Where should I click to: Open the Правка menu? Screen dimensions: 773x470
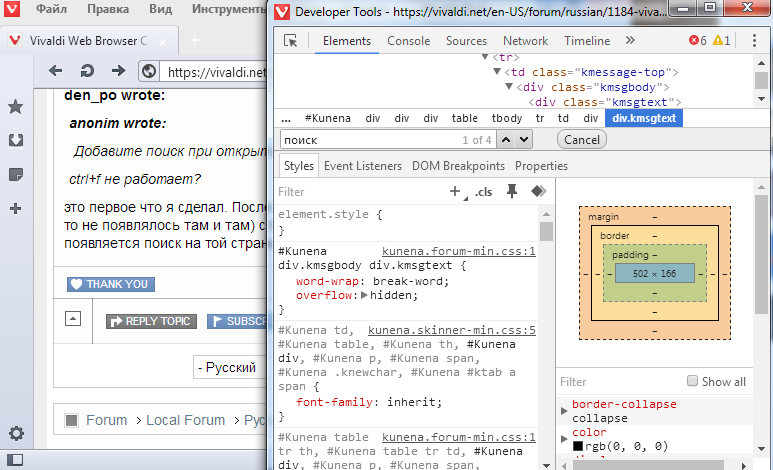tap(108, 9)
